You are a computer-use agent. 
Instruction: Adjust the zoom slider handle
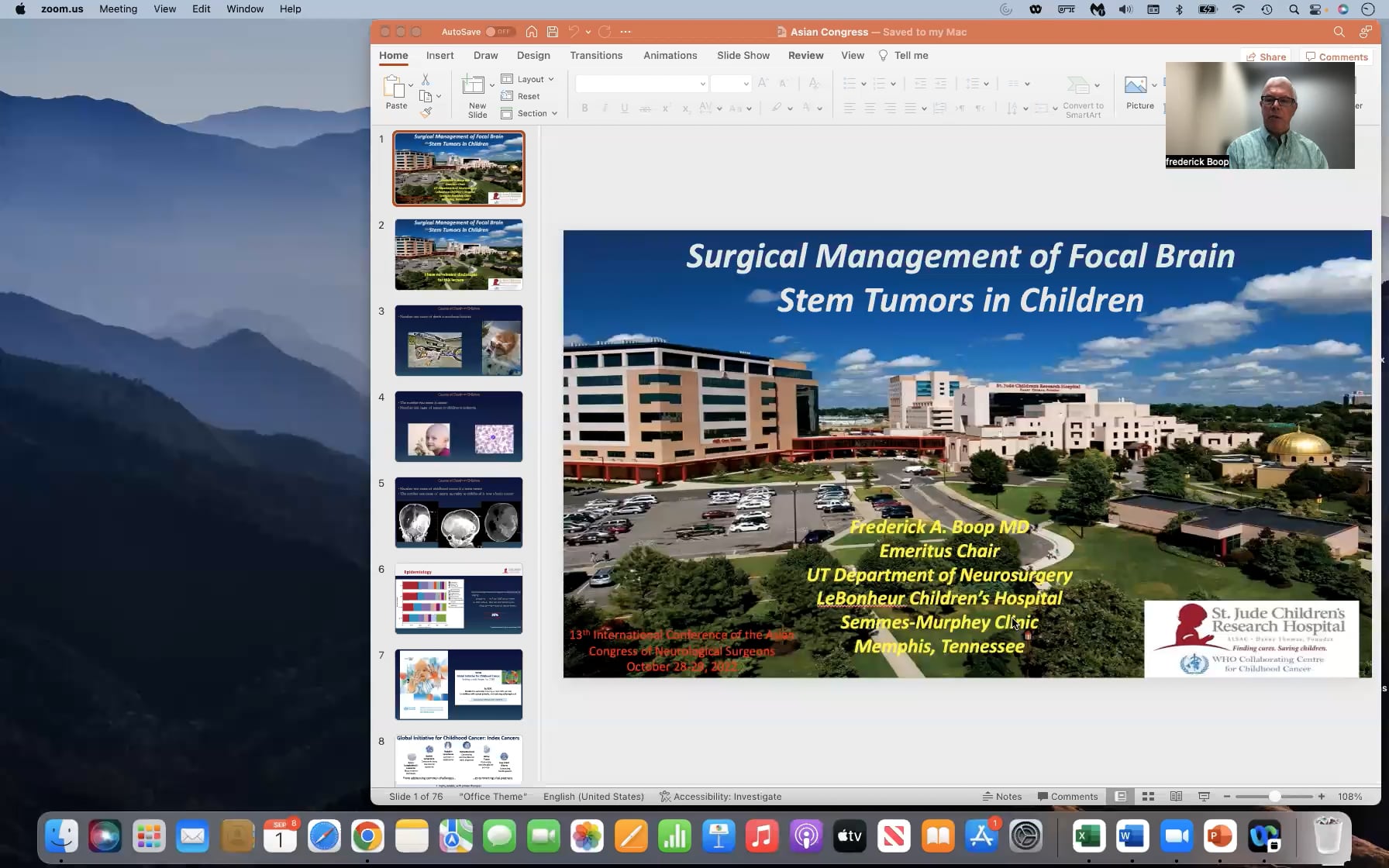point(1274,796)
